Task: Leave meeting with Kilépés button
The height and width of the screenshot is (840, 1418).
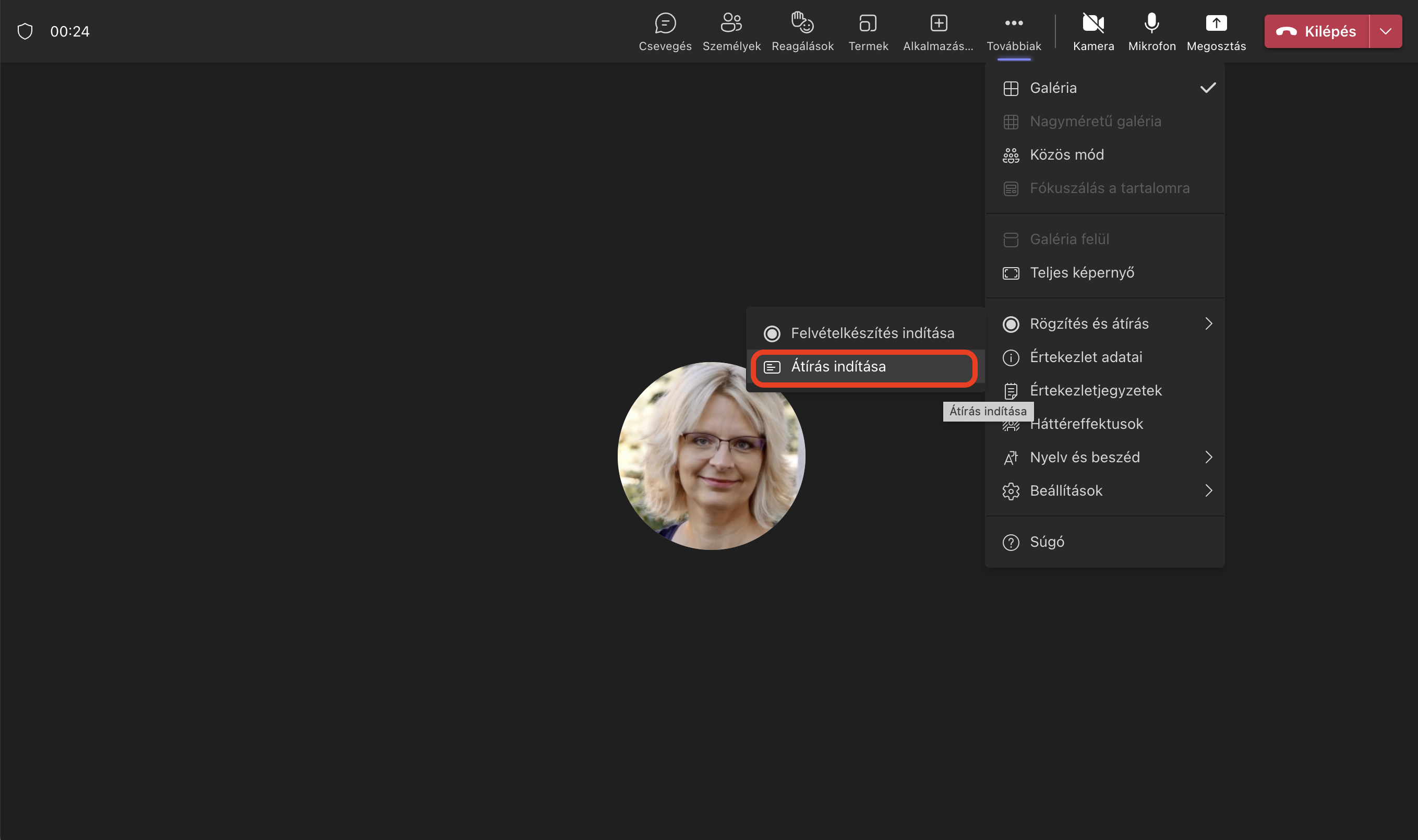Action: pos(1316,31)
